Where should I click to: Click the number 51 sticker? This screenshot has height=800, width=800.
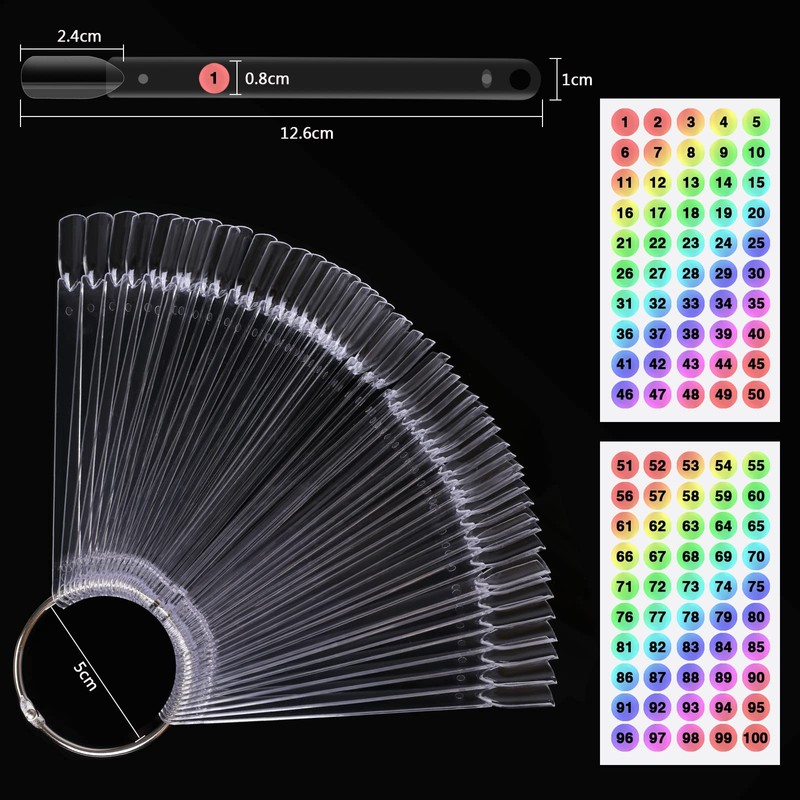(x=626, y=465)
